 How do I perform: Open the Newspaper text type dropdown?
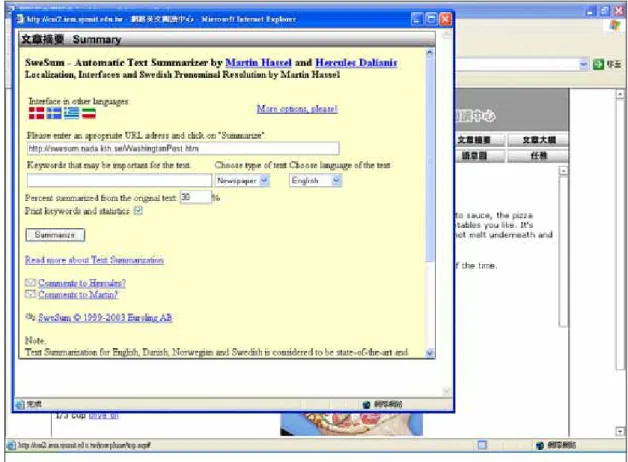242,181
